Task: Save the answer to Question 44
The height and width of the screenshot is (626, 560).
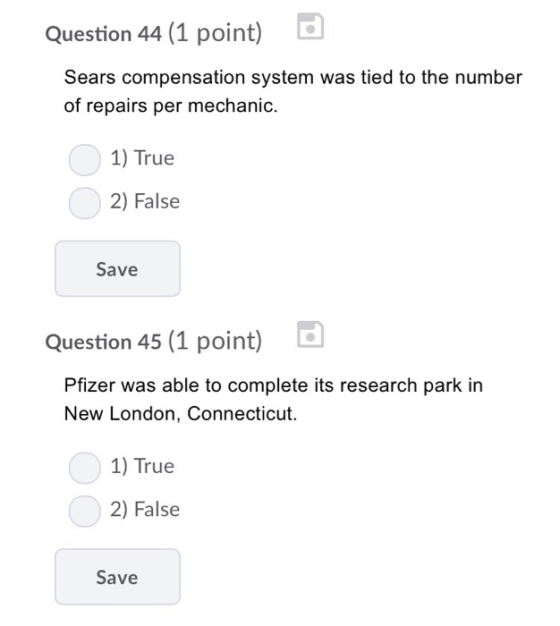Action: point(117,269)
